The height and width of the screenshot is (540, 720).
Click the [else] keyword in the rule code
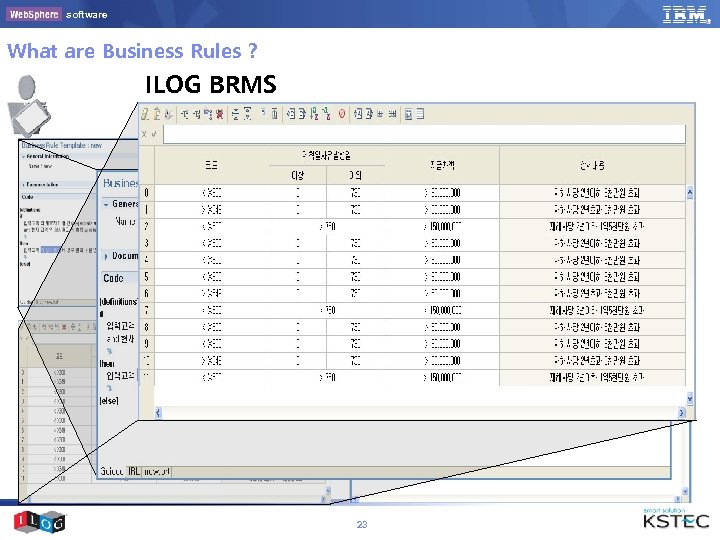(109, 401)
